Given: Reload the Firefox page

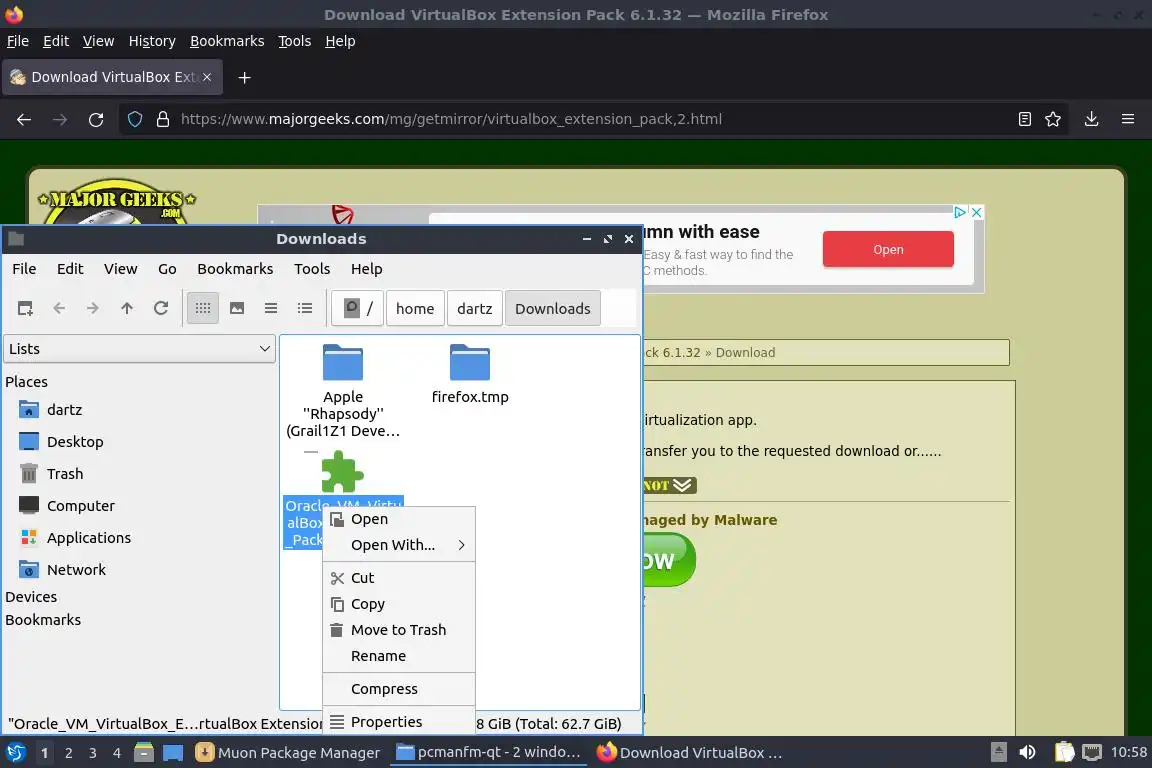Looking at the screenshot, I should [96, 119].
